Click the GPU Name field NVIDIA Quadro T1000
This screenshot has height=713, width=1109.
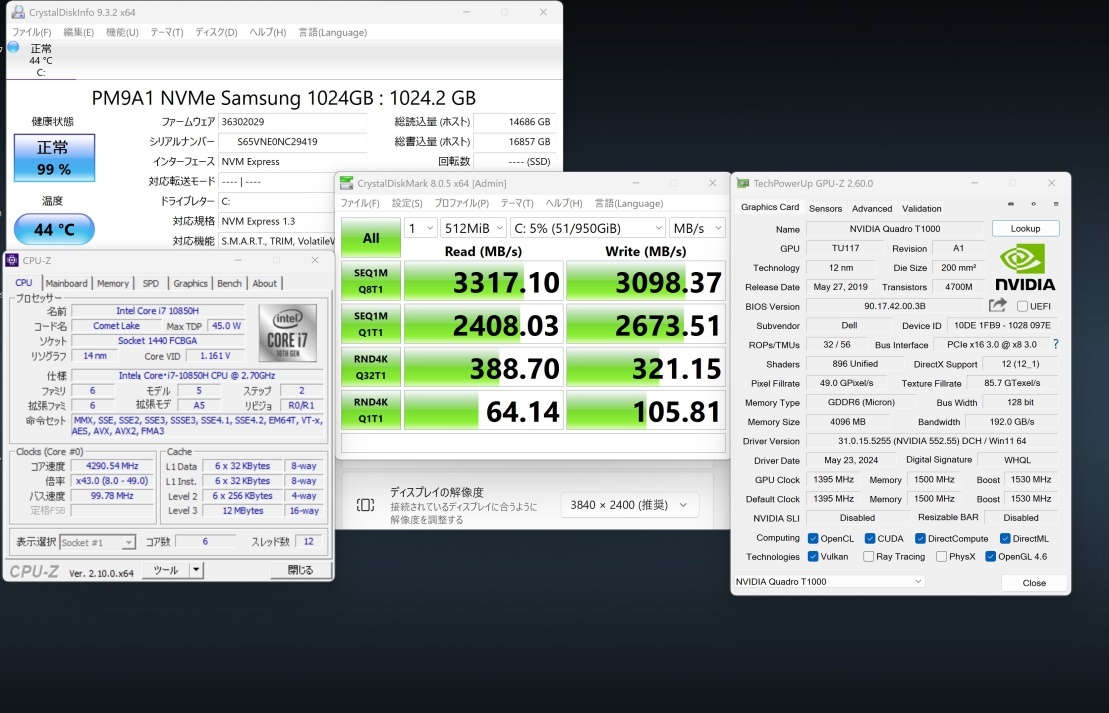(x=895, y=228)
